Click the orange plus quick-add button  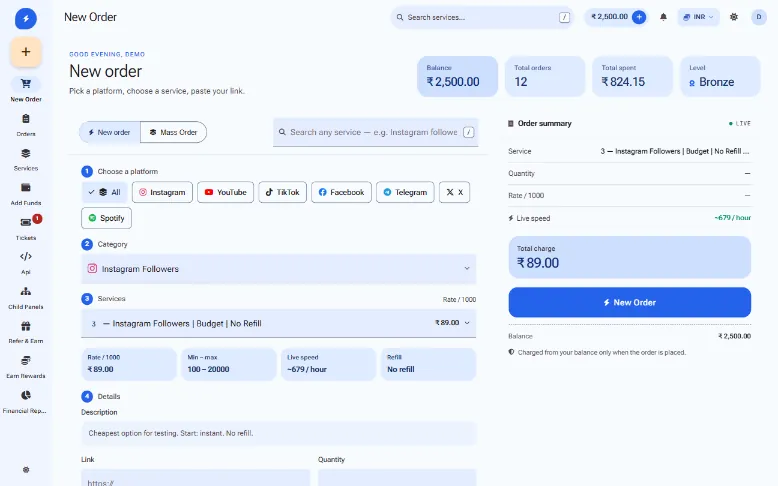click(26, 52)
